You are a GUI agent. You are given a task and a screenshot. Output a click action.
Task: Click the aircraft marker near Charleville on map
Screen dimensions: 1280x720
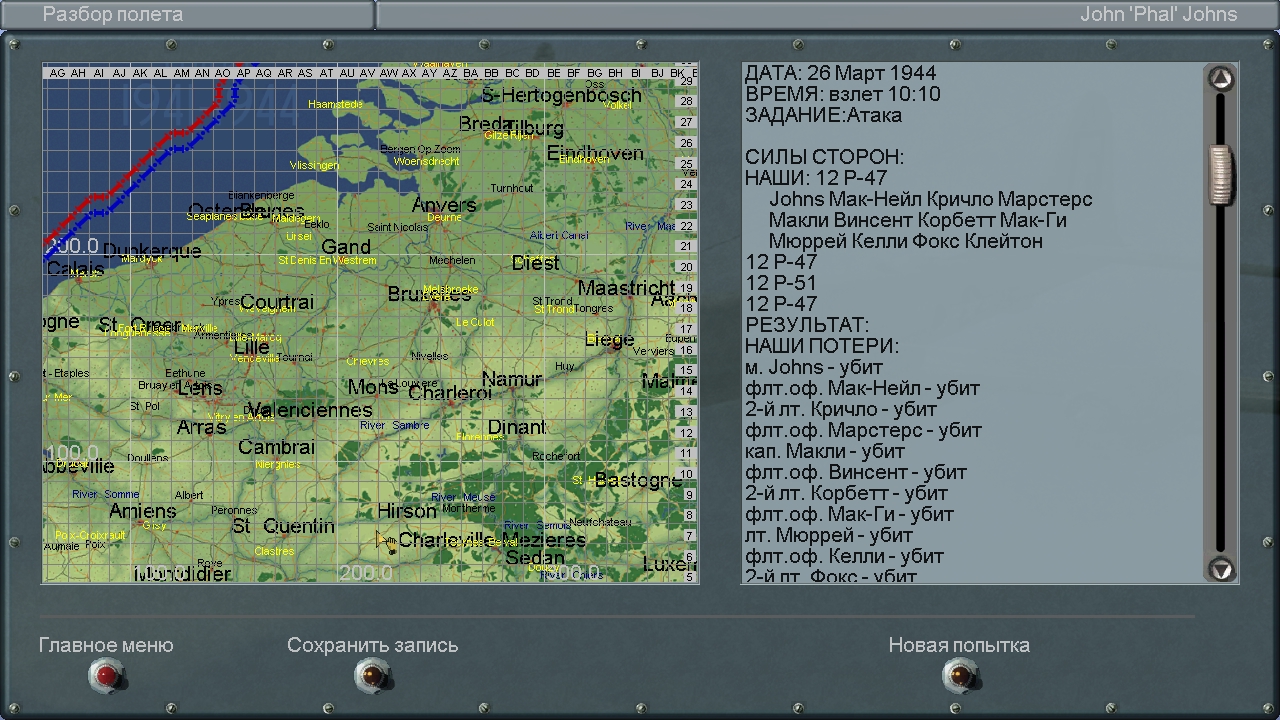click(x=386, y=542)
